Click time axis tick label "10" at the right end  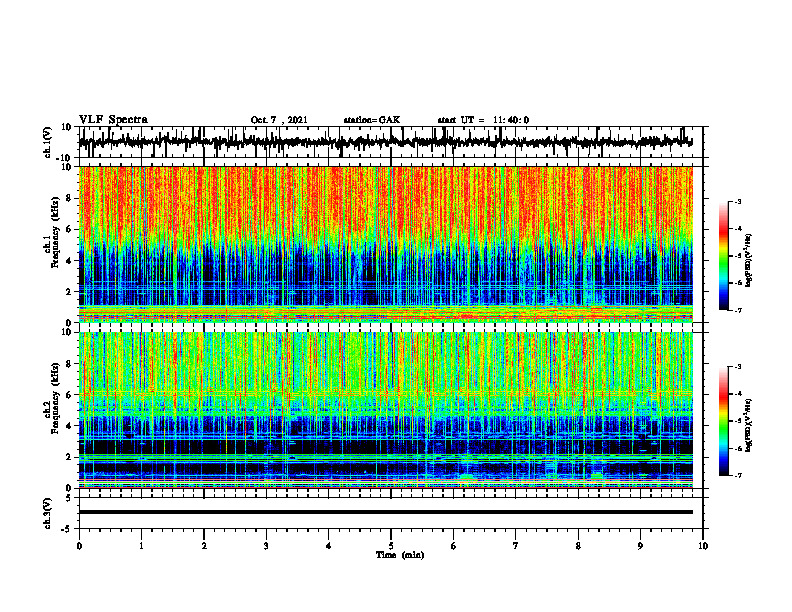pos(703,546)
